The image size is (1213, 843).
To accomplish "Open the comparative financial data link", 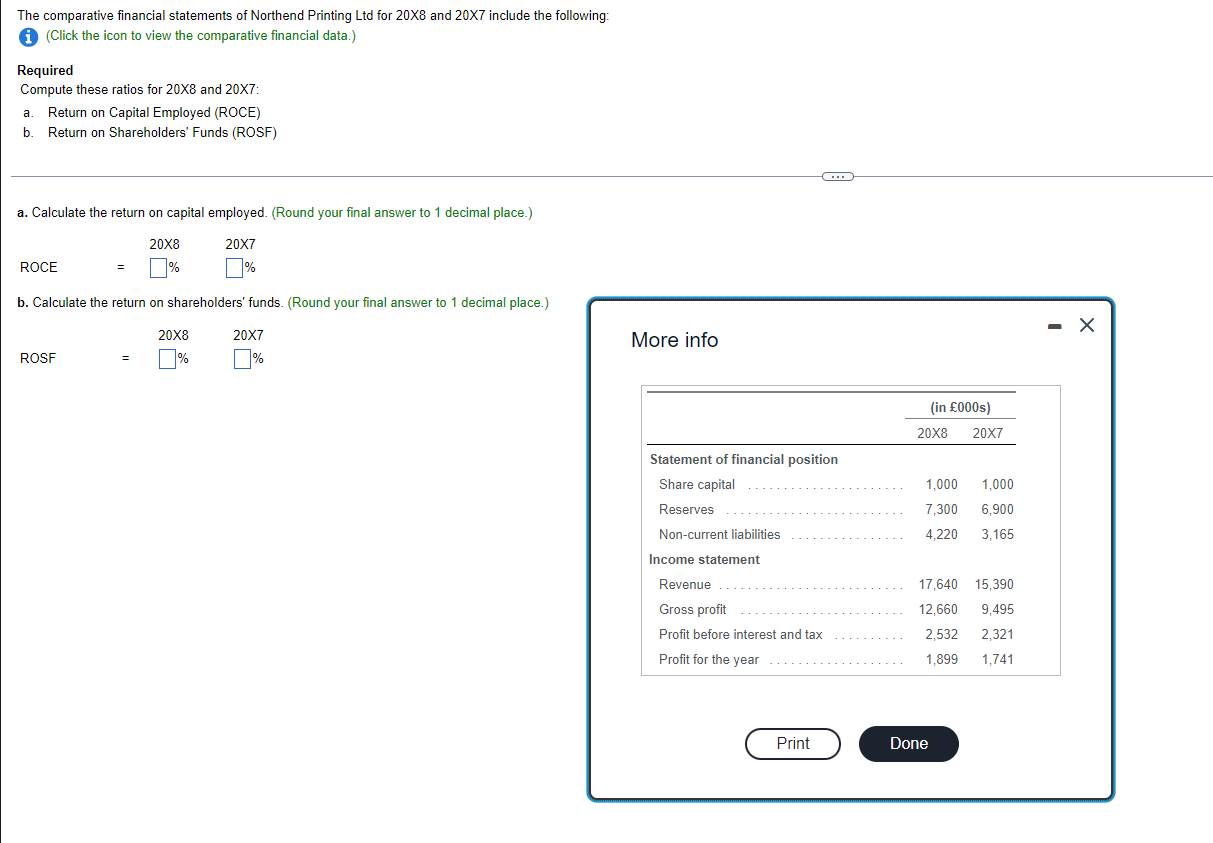I will pos(200,36).
